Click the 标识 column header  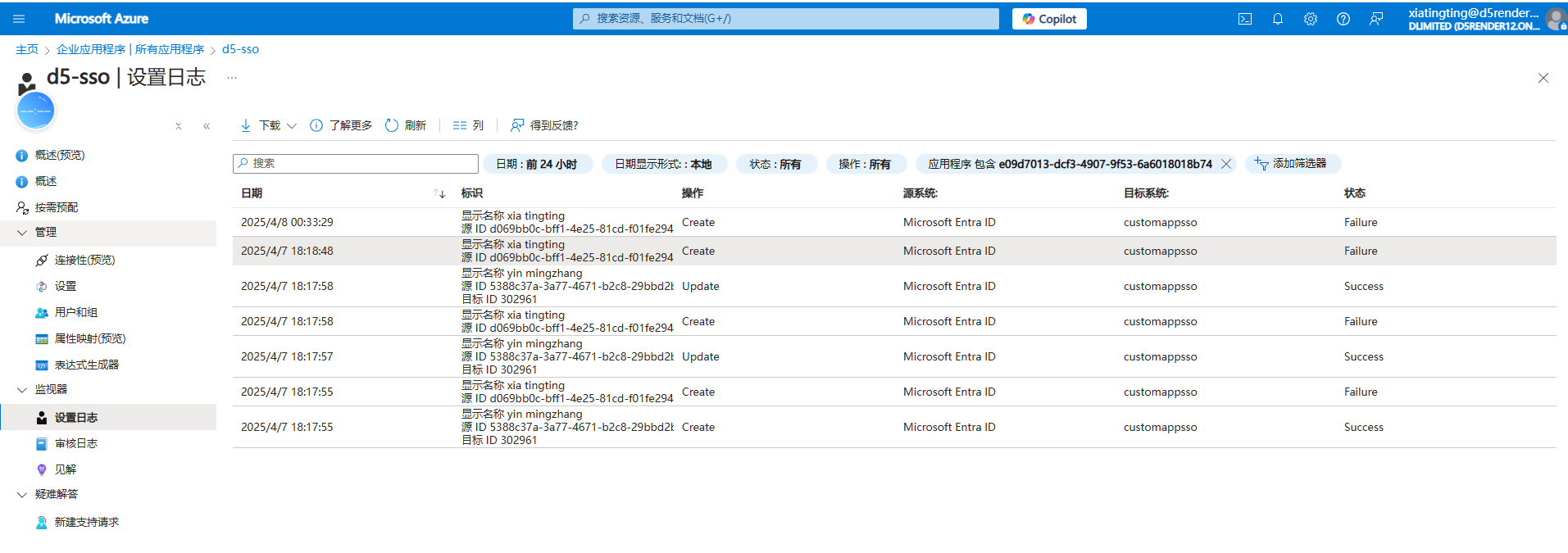pyautogui.click(x=472, y=193)
